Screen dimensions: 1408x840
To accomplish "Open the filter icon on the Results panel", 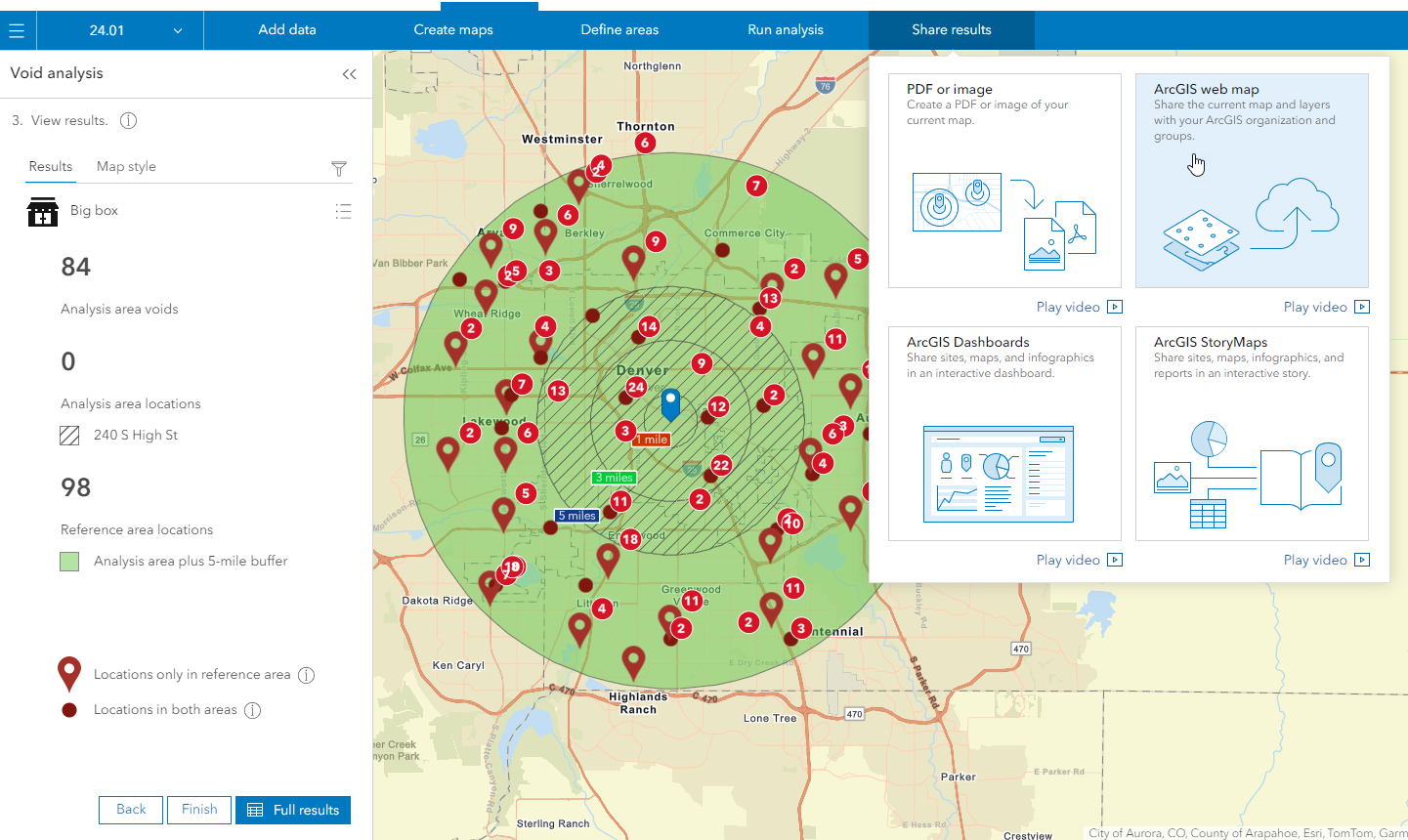I will pos(339,168).
